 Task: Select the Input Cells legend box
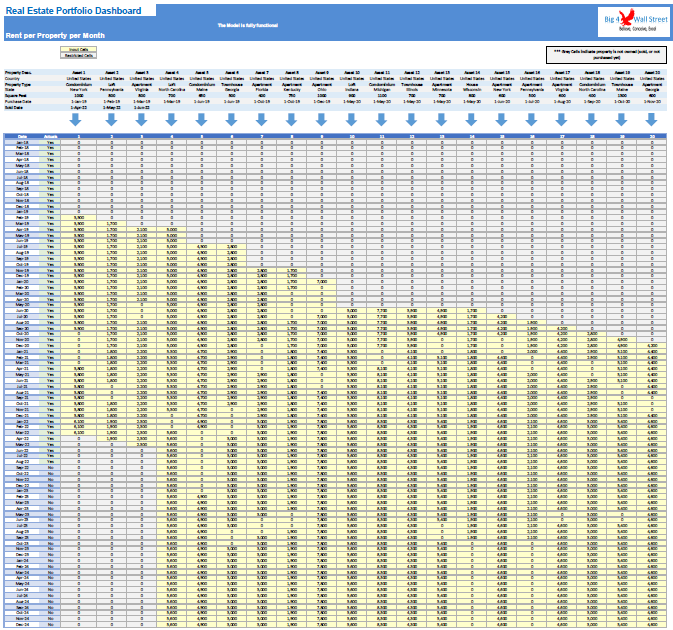point(78,49)
